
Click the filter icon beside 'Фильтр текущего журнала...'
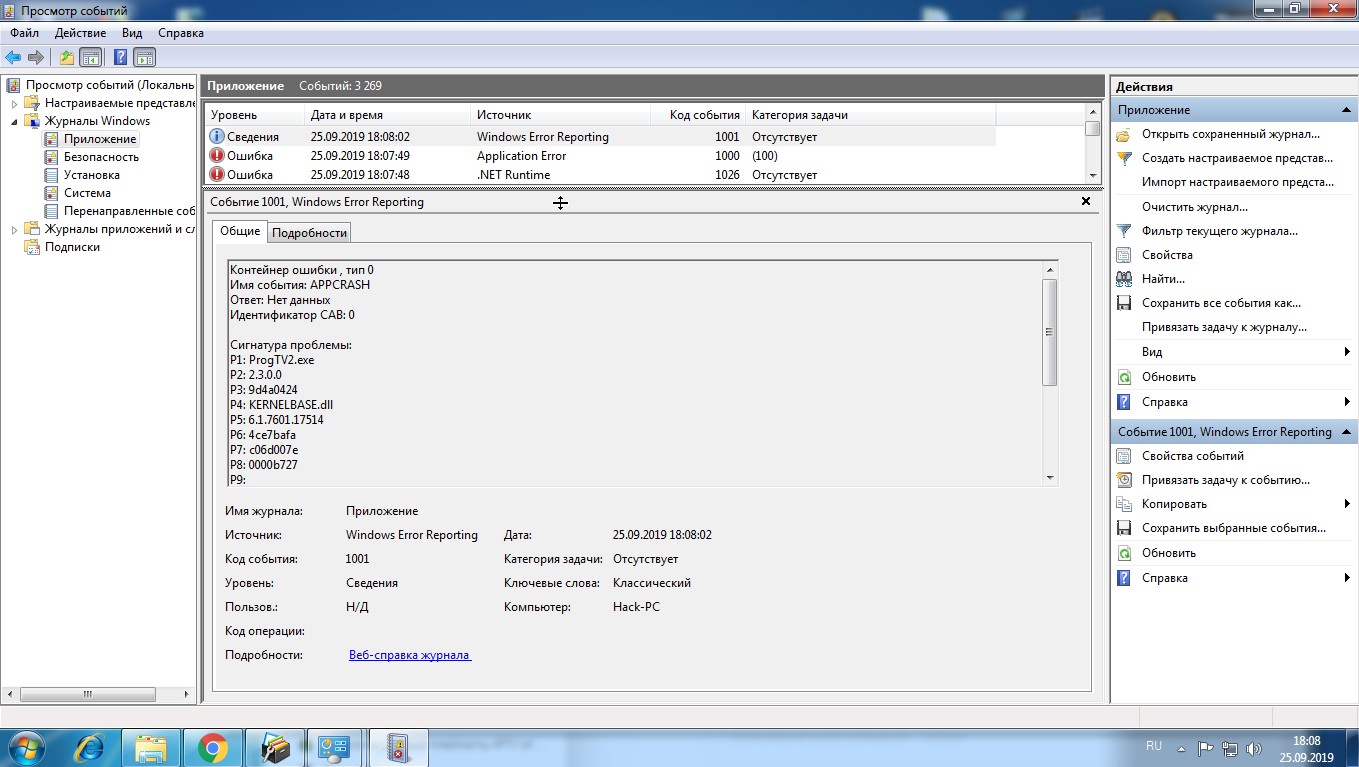pyautogui.click(x=1124, y=231)
